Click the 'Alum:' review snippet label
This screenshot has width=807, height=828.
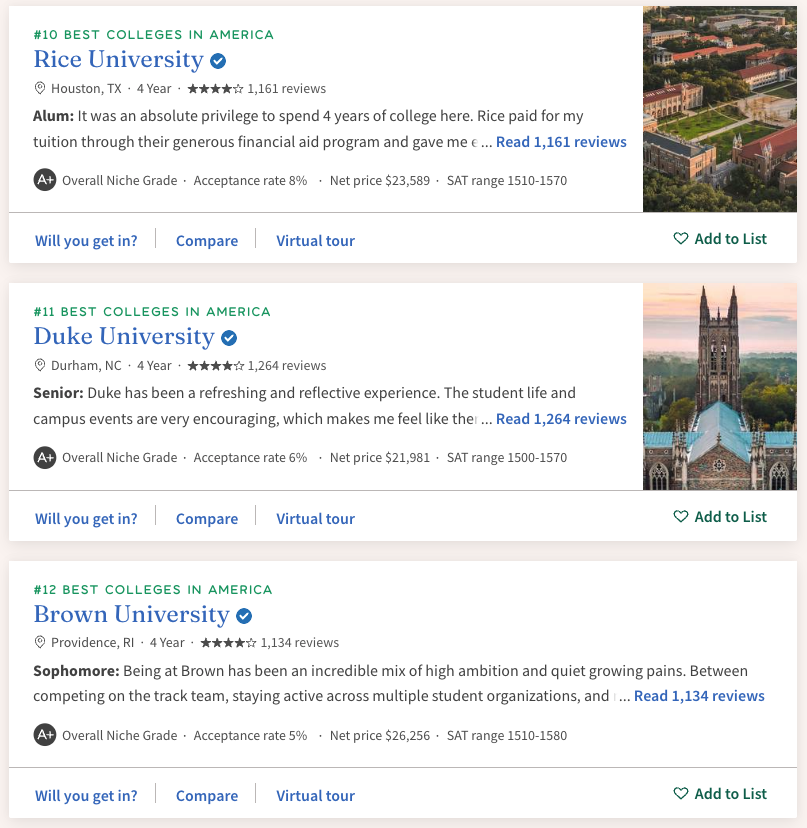click(54, 116)
